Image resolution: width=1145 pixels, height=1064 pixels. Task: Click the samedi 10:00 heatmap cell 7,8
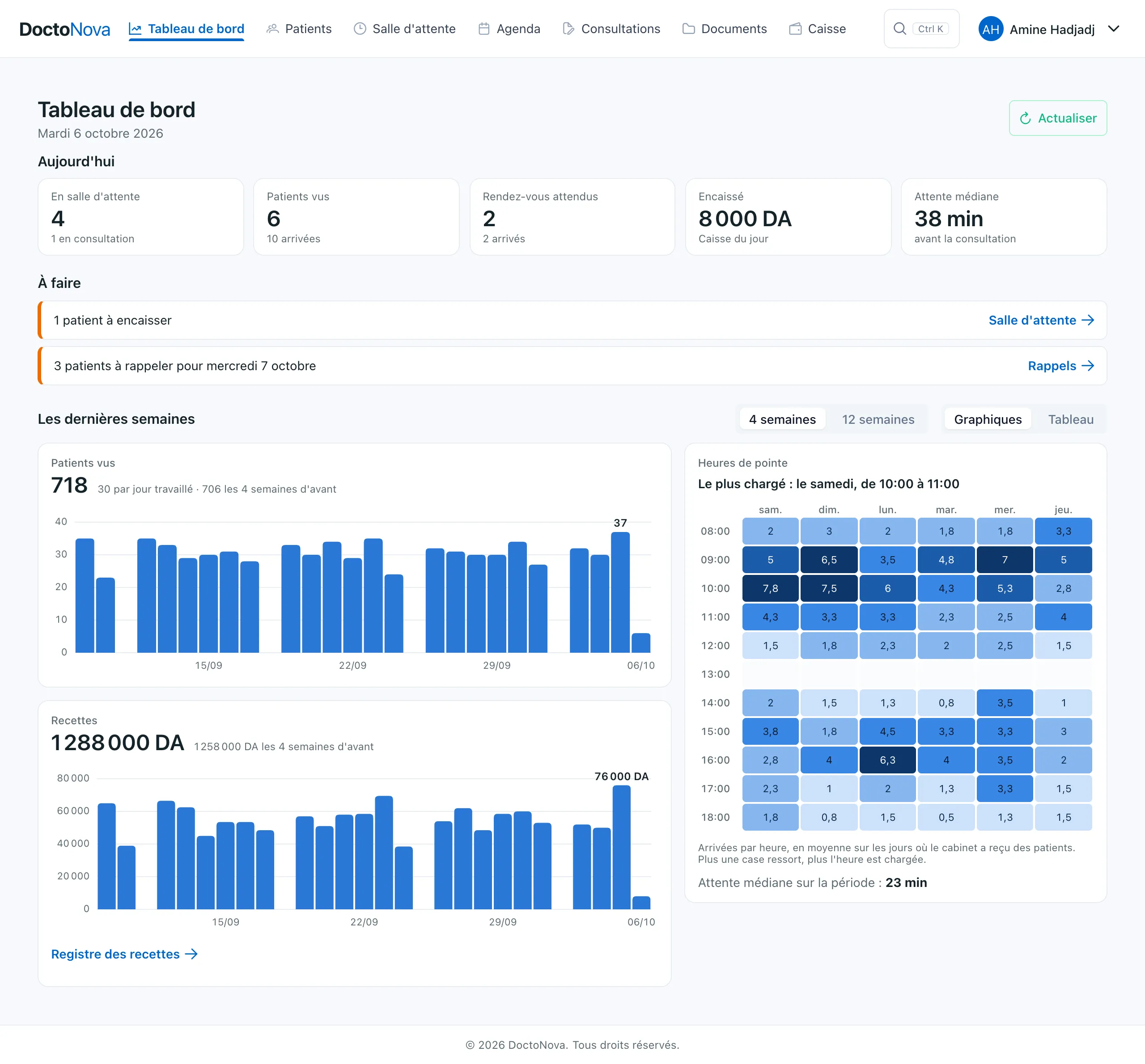[770, 588]
